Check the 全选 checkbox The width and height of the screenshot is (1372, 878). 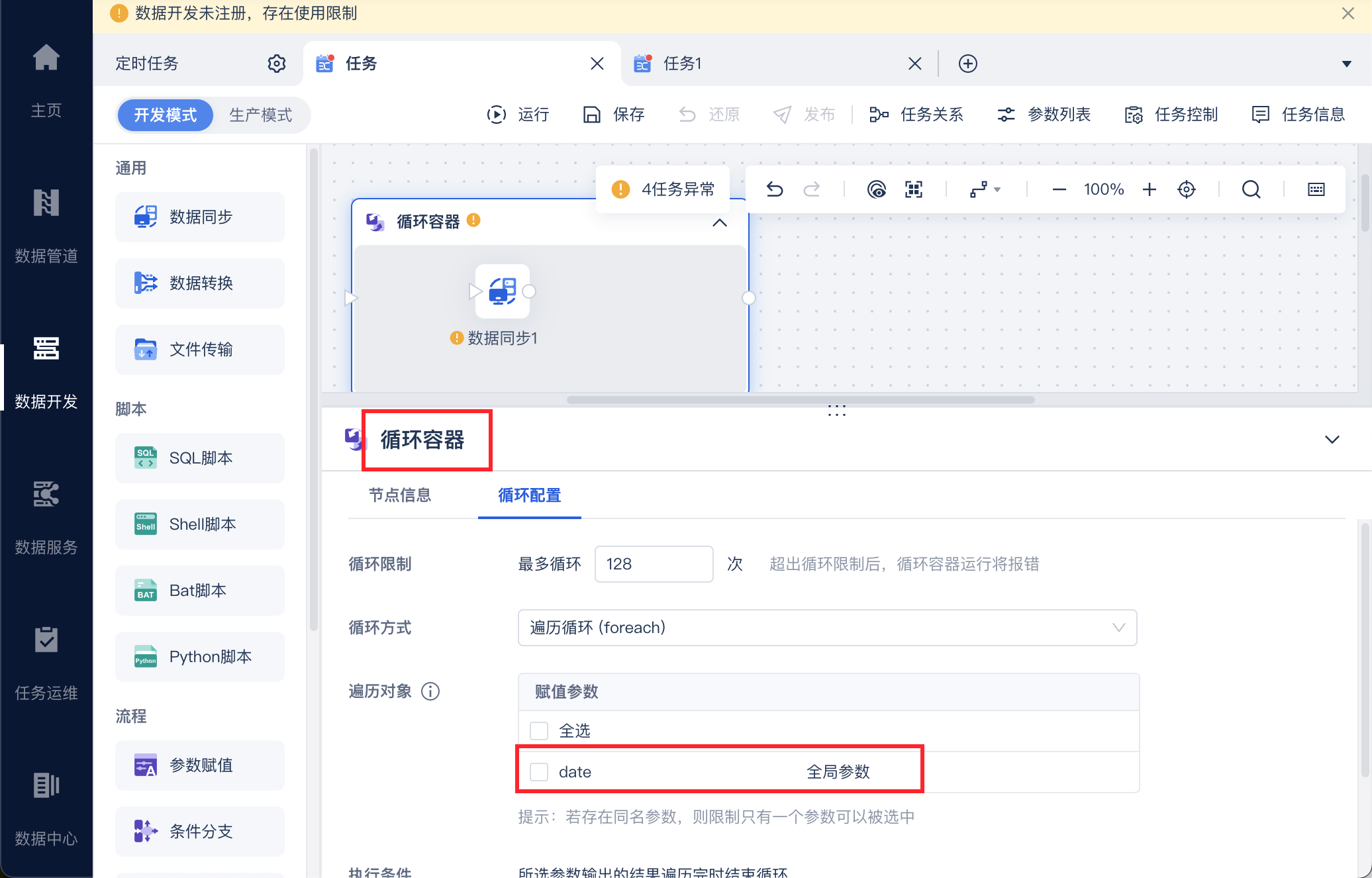pos(539,730)
